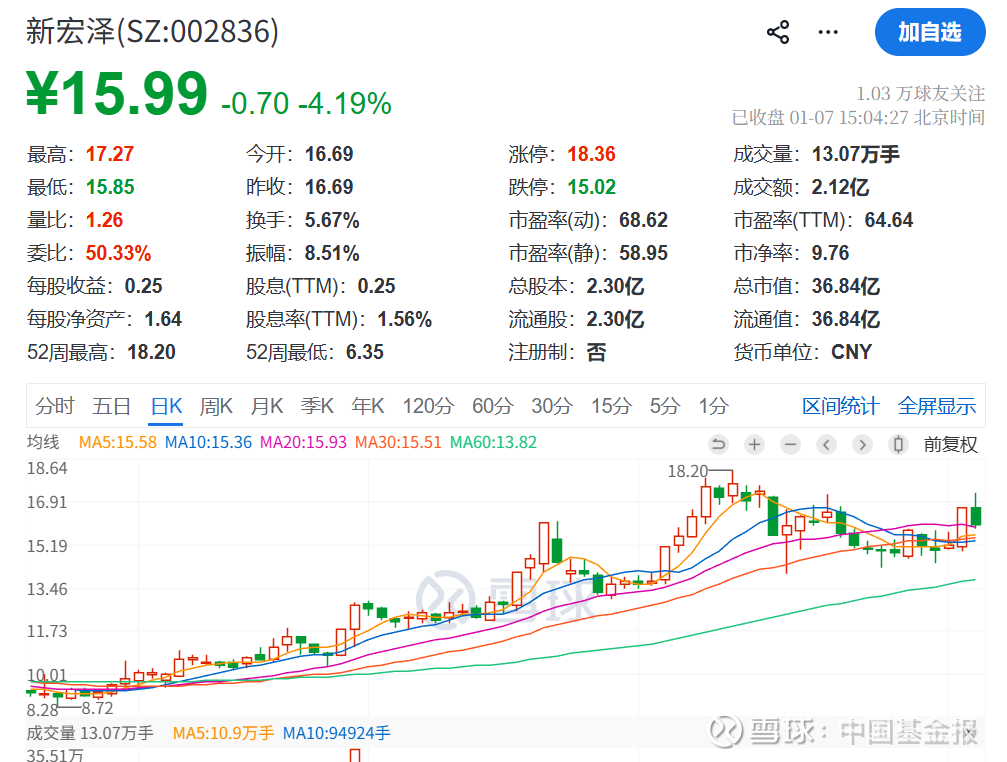Toggle the crosshair/orientation icon near 前复权
This screenshot has width=1007, height=762.
click(898, 444)
